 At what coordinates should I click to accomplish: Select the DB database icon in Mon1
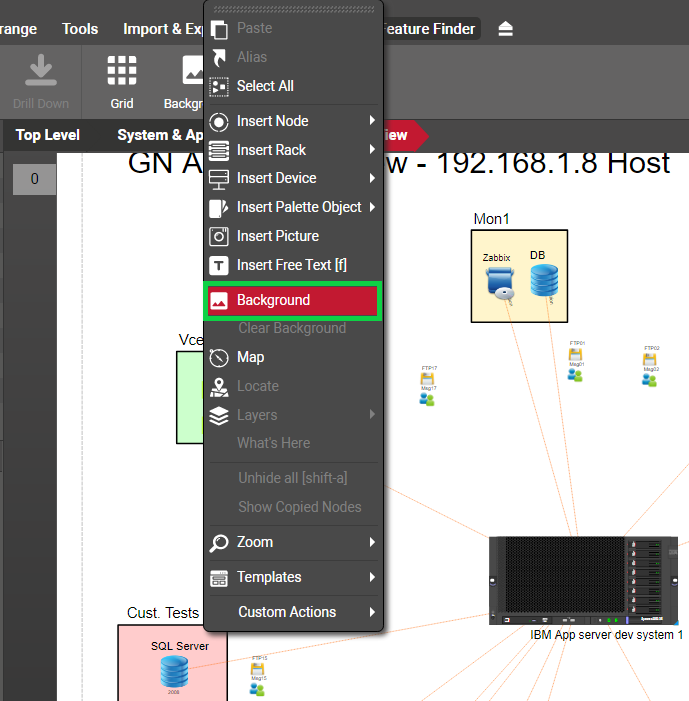click(x=543, y=281)
